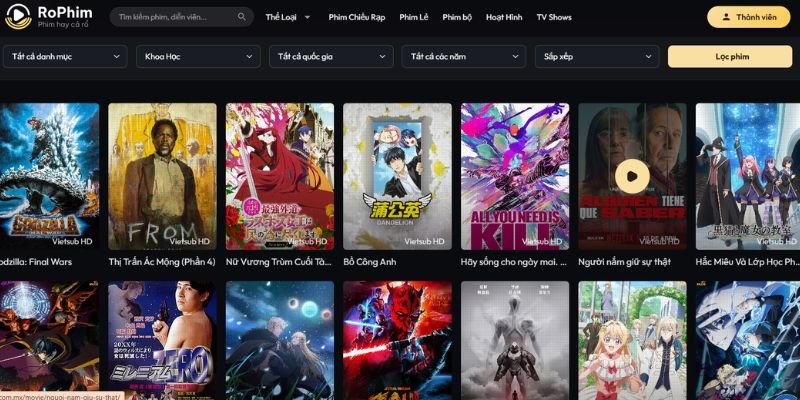Screen dimensions: 800x400
Task: Click the Thành viên member button
Action: click(748, 17)
